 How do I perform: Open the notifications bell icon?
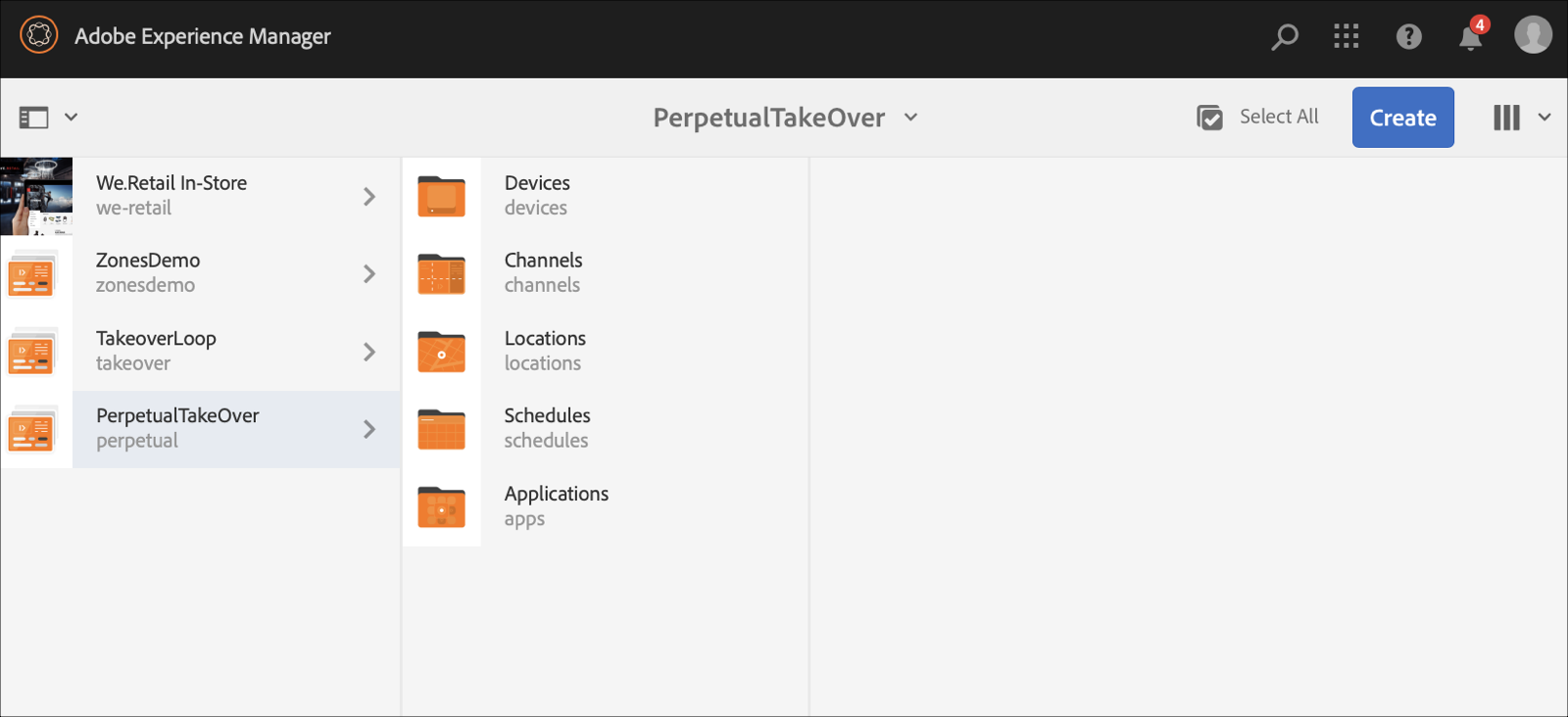click(x=1470, y=37)
